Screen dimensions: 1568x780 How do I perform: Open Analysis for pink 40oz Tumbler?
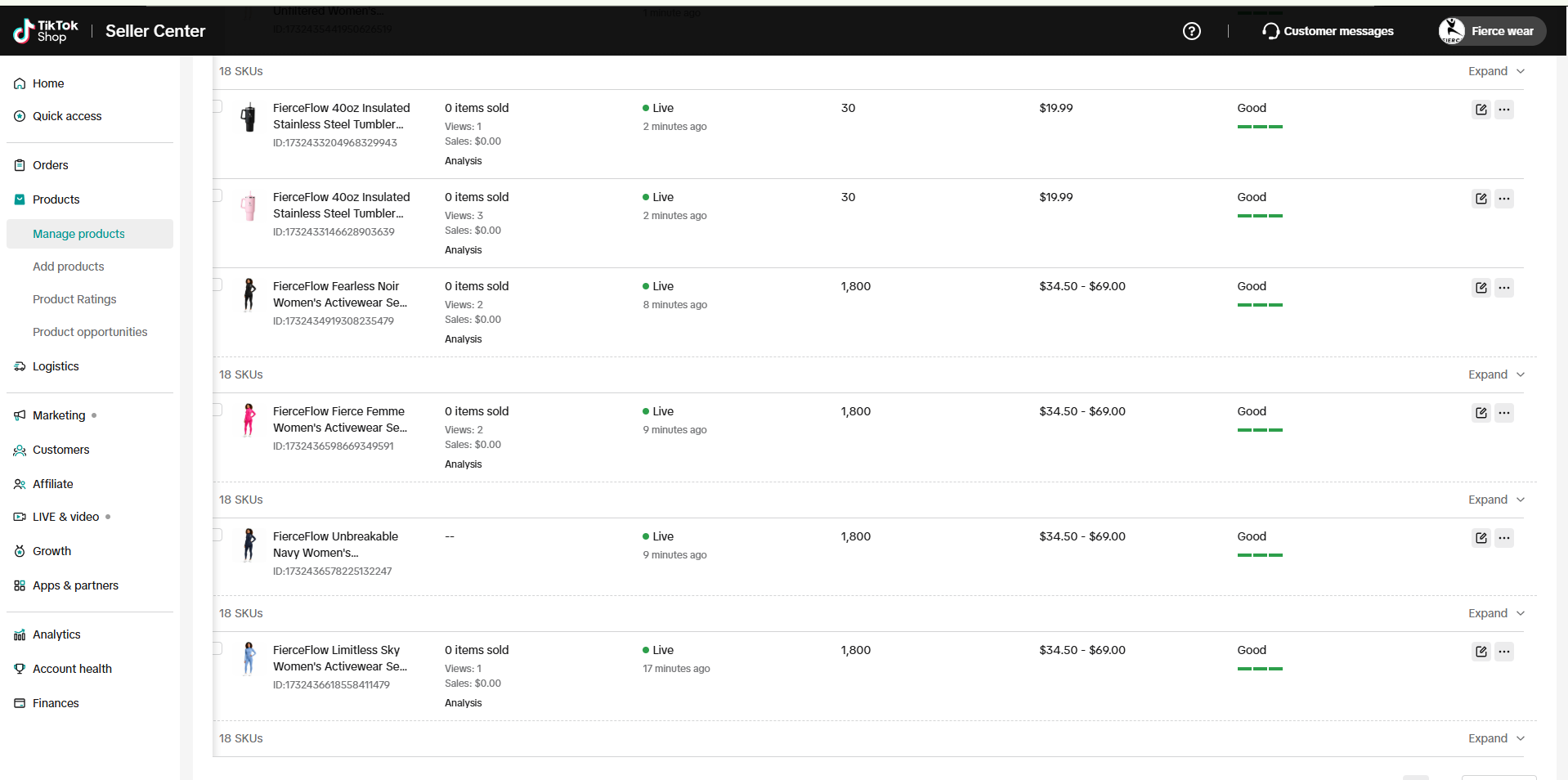coord(464,250)
